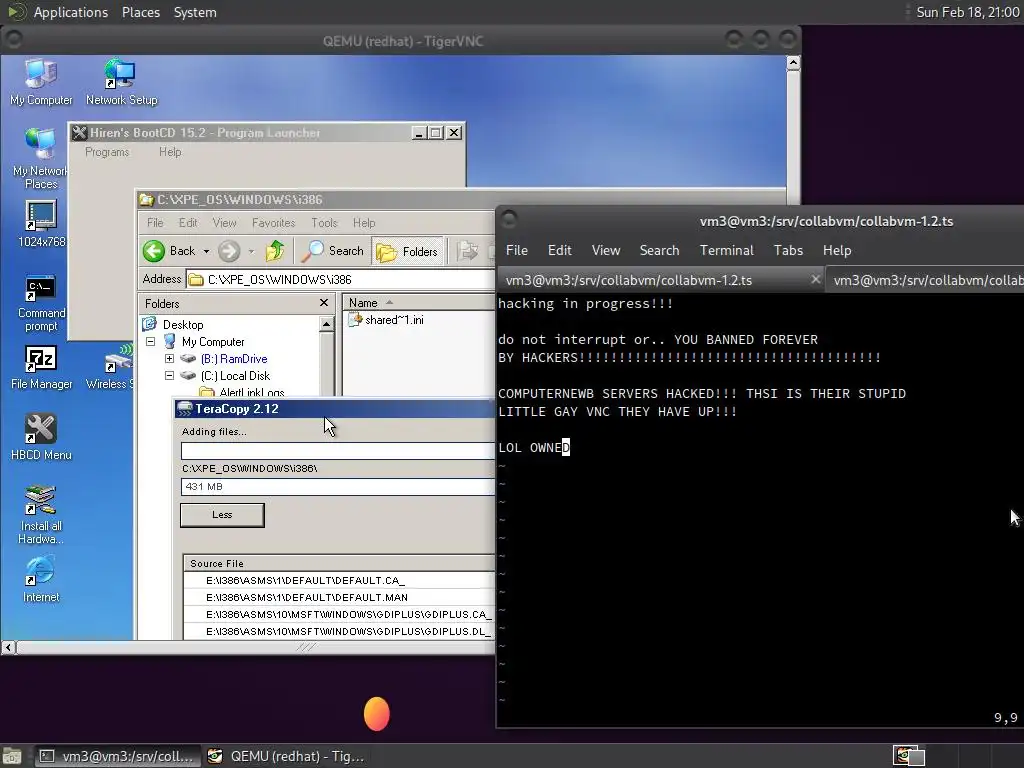This screenshot has height=768, width=1024.
Task: Open the Back button history dropdown
Action: coord(206,251)
